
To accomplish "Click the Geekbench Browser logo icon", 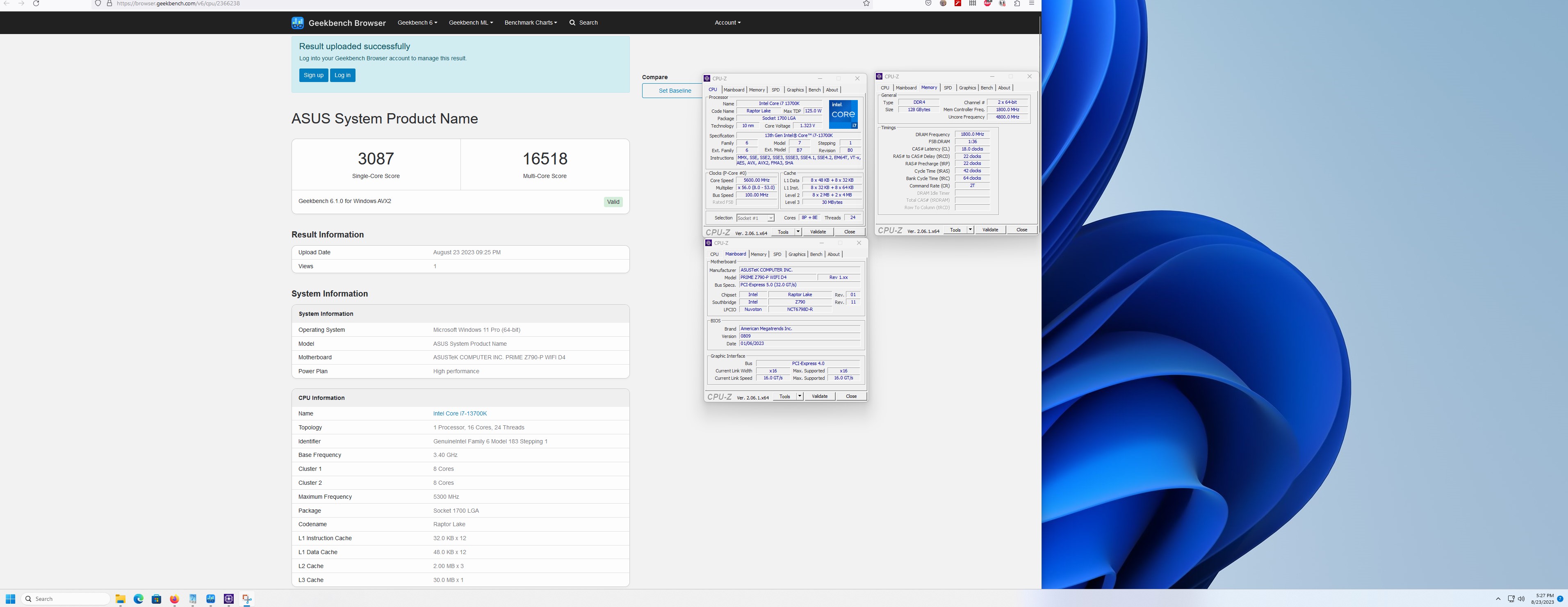I will pos(297,23).
